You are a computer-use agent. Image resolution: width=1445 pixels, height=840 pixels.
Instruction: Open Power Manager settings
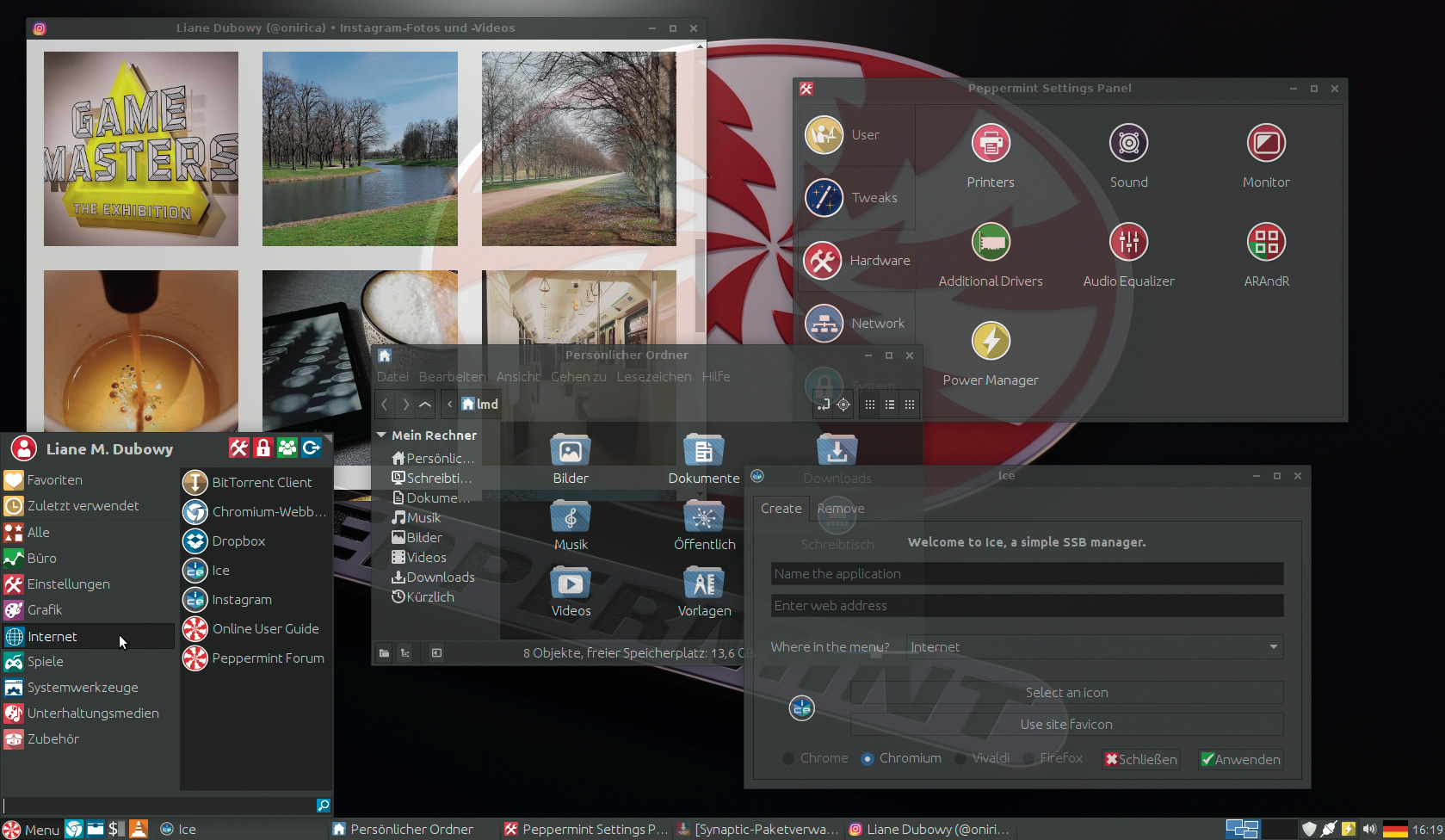991,342
